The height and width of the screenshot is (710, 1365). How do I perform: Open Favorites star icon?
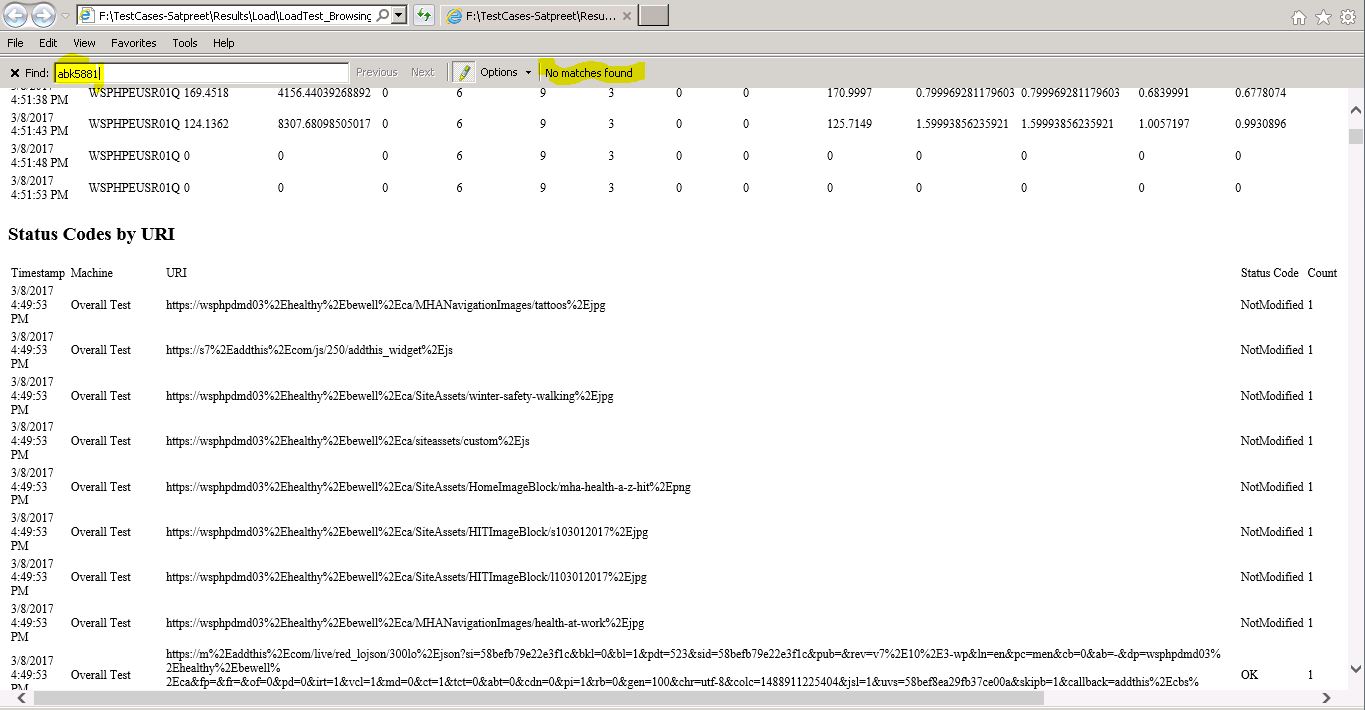1322,17
